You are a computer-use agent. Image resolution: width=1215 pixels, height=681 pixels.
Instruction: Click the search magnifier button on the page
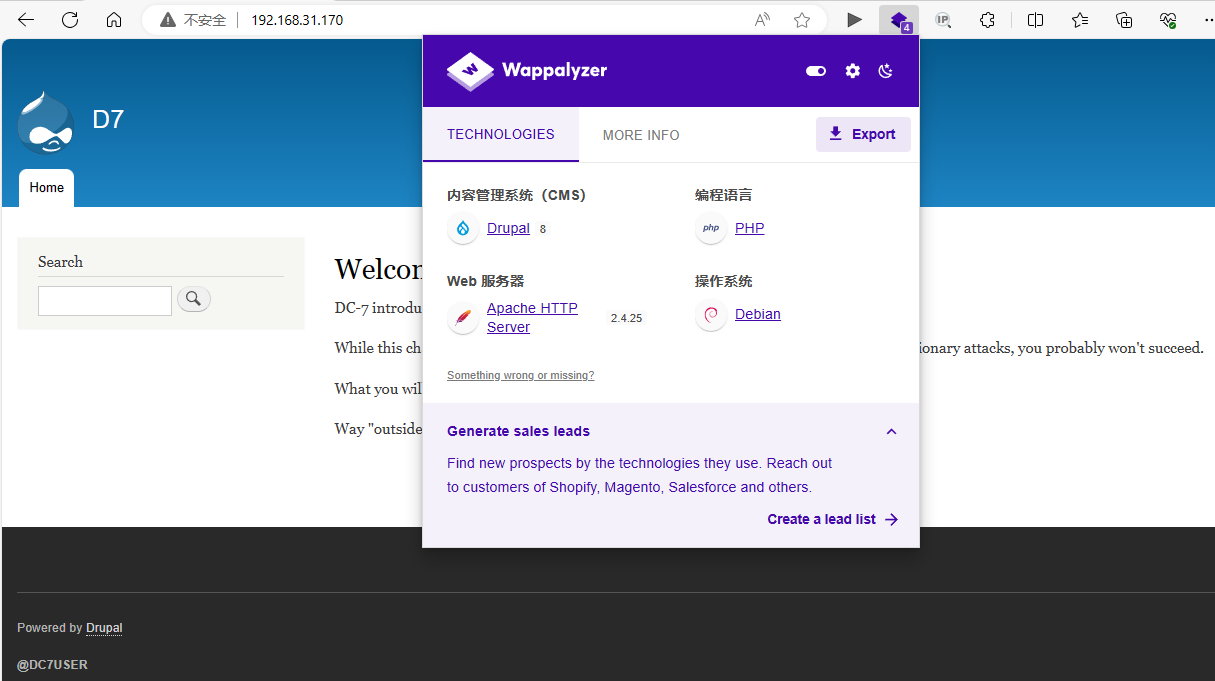pyautogui.click(x=194, y=298)
